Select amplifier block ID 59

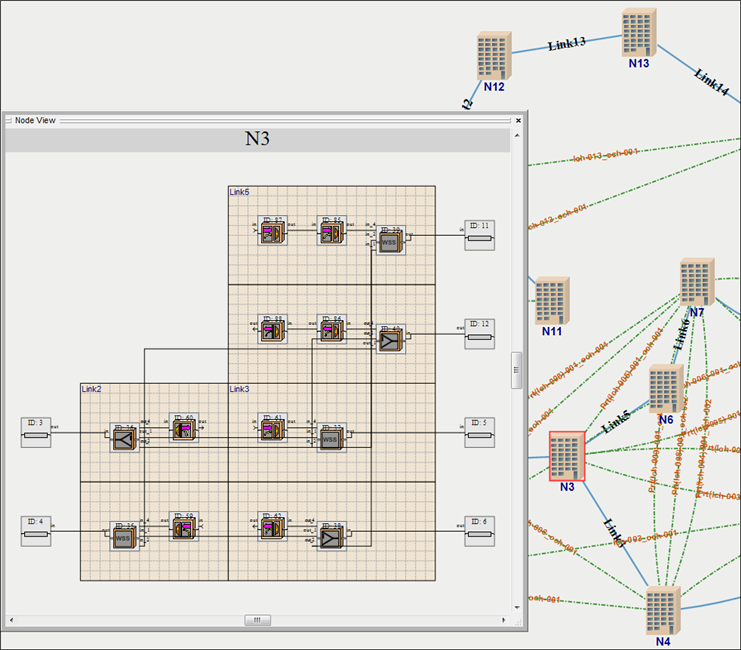184,527
